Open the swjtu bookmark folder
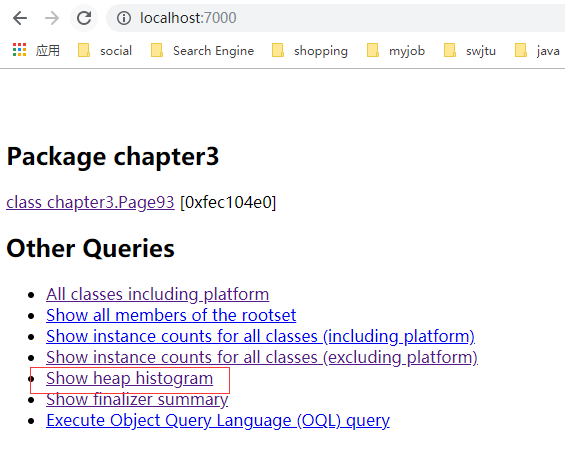The image size is (565, 467). click(470, 50)
